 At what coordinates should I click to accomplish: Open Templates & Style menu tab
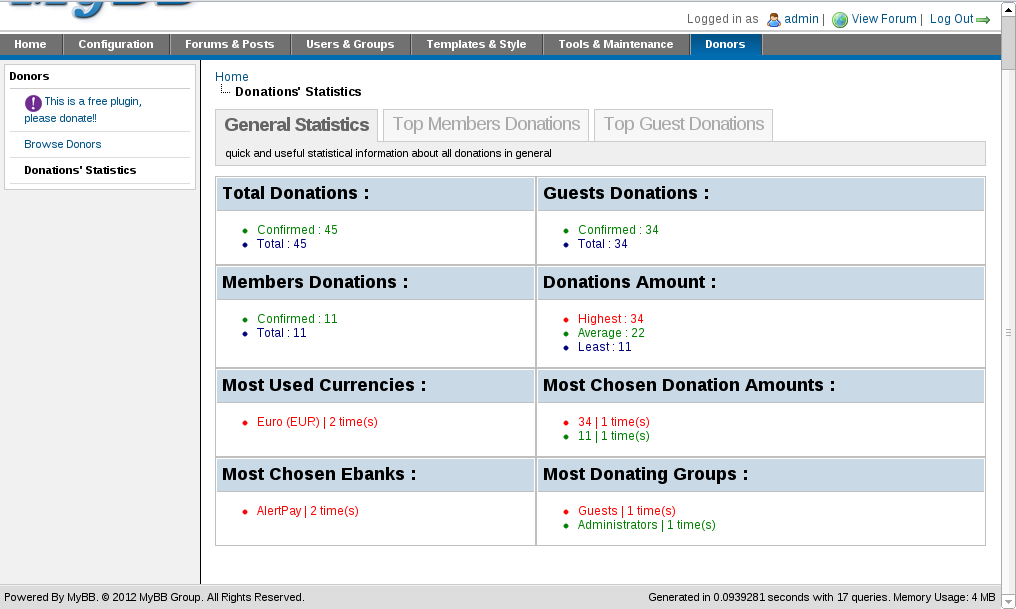click(x=476, y=44)
